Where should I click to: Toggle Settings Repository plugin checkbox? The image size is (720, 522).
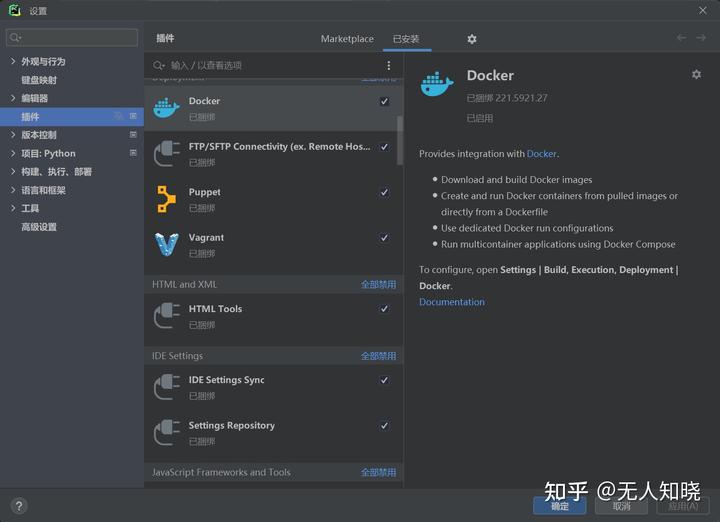tap(384, 426)
